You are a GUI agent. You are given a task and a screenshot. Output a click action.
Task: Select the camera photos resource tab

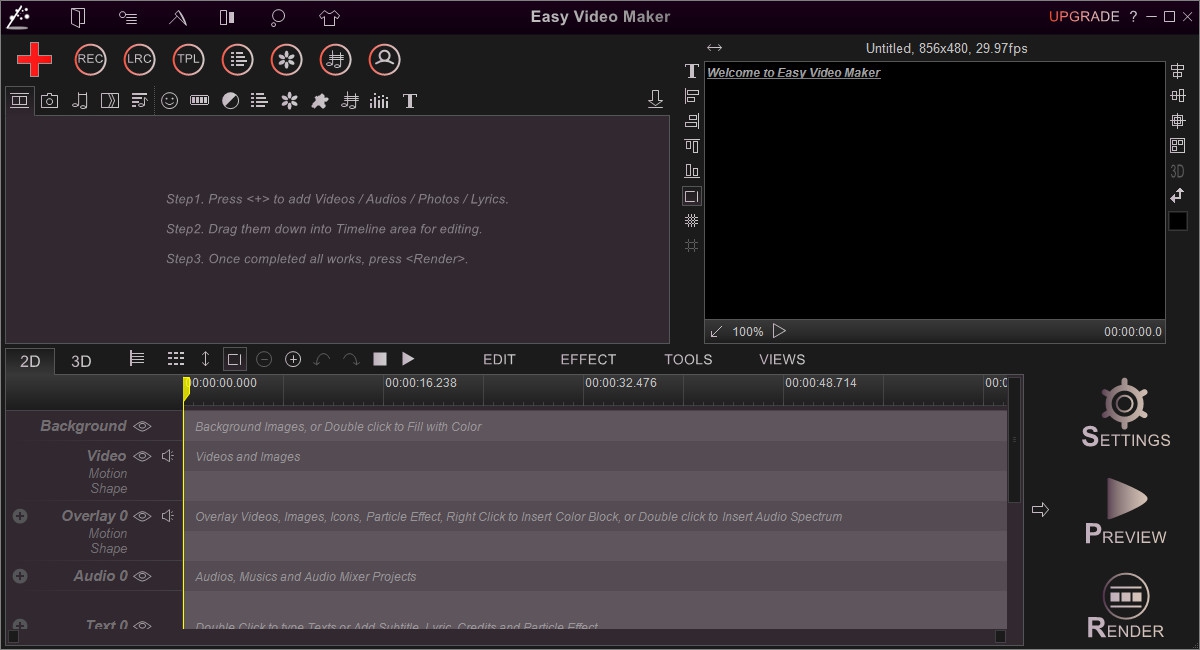(49, 100)
